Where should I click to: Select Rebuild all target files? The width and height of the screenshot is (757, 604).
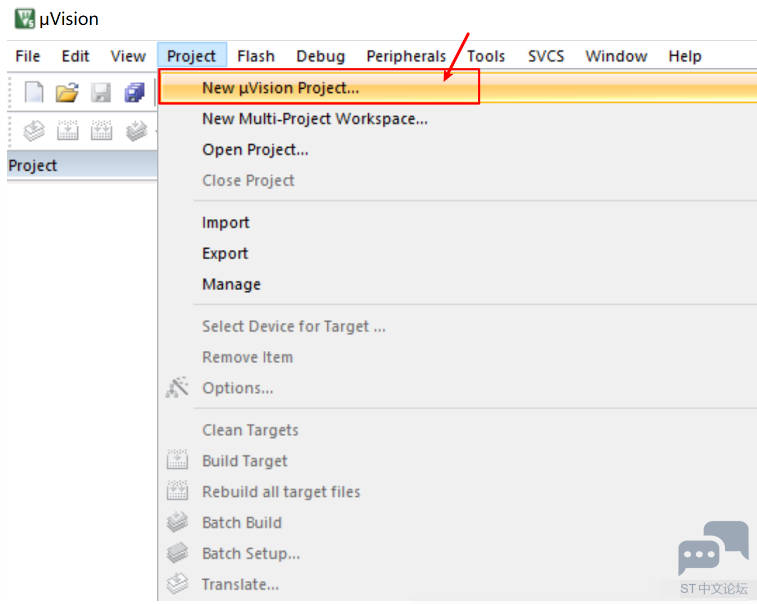[x=458, y=492]
